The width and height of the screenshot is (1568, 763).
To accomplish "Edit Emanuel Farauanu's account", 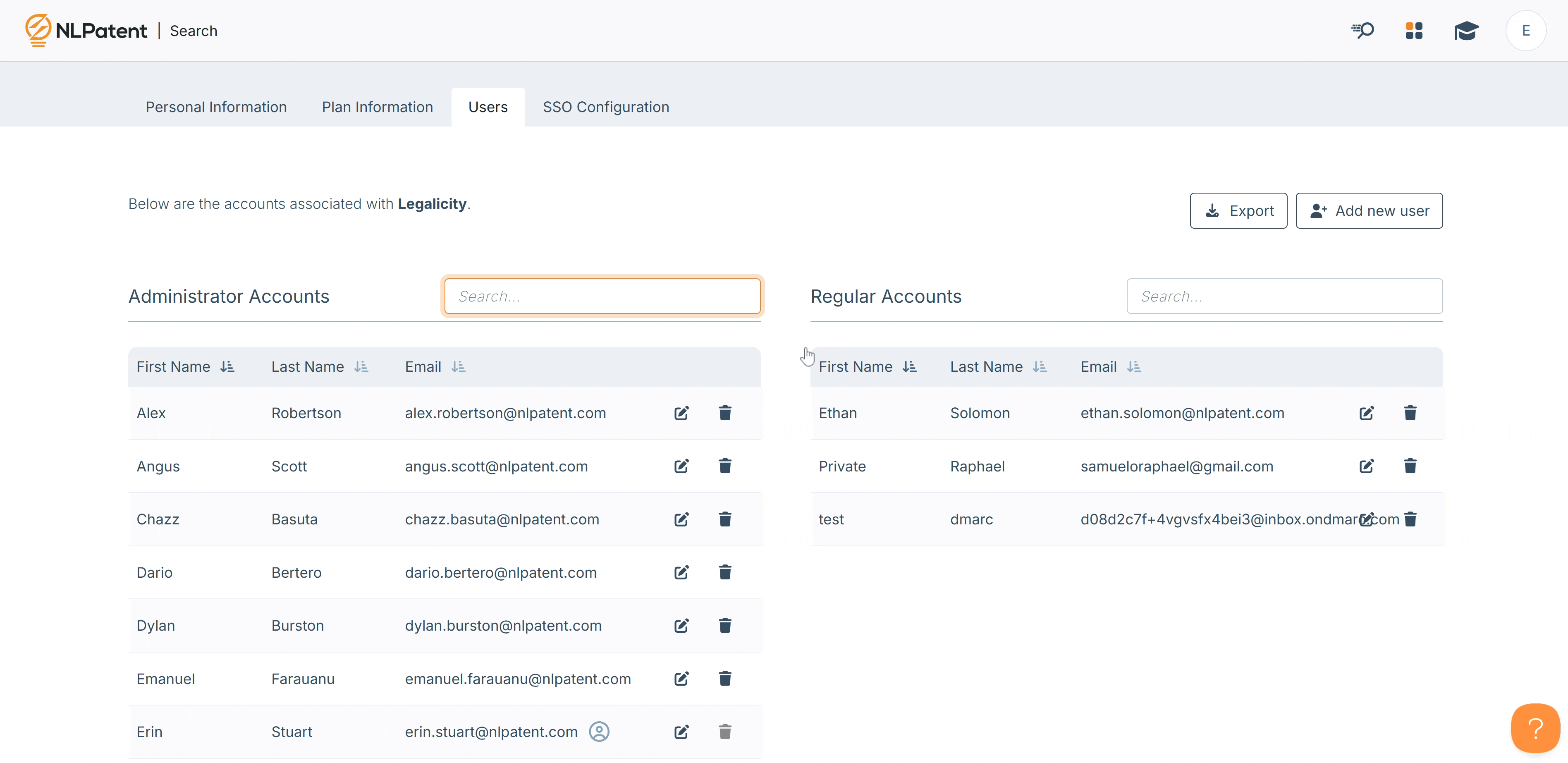I will (x=681, y=678).
